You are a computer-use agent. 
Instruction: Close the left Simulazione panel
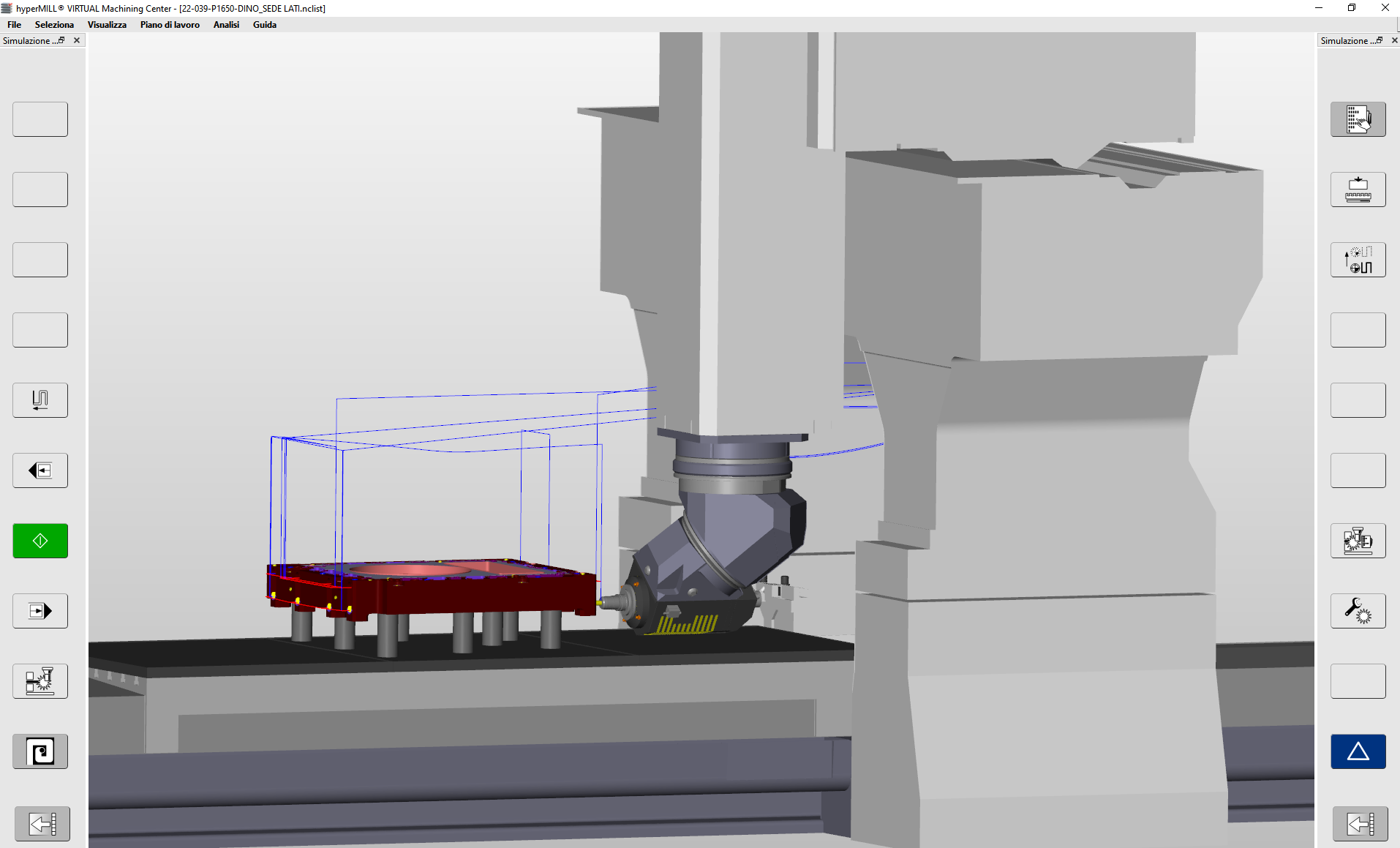pos(77,40)
